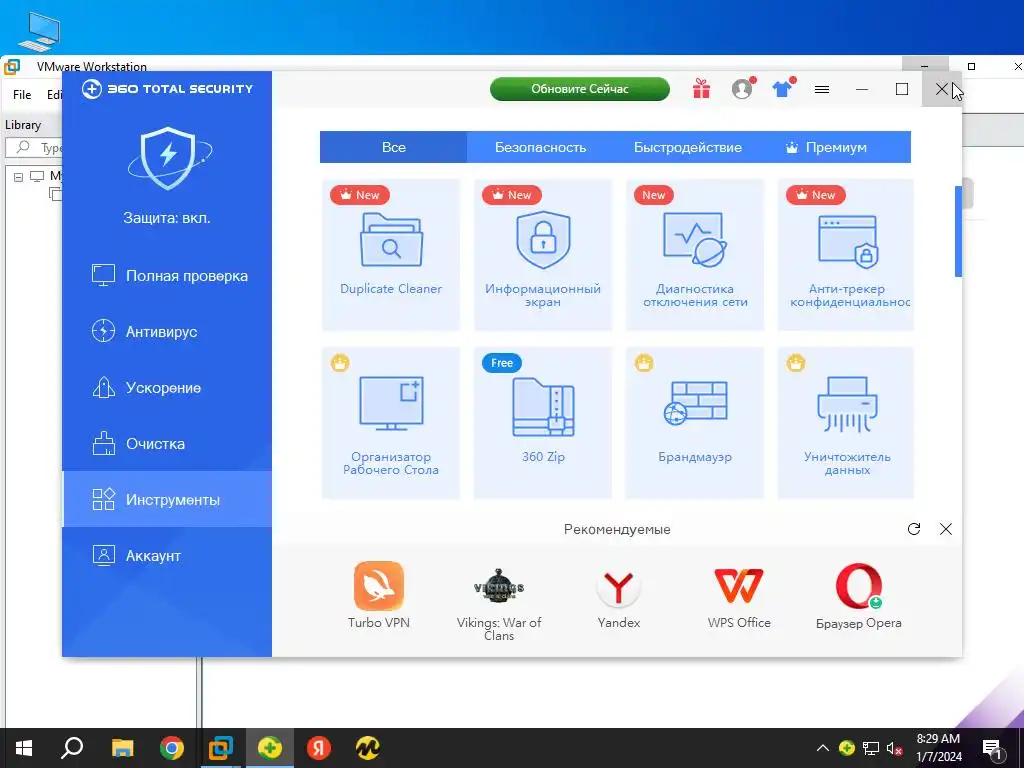This screenshot has width=1024, height=768.
Task: Open the WPS Office recommendation
Action: click(x=739, y=597)
